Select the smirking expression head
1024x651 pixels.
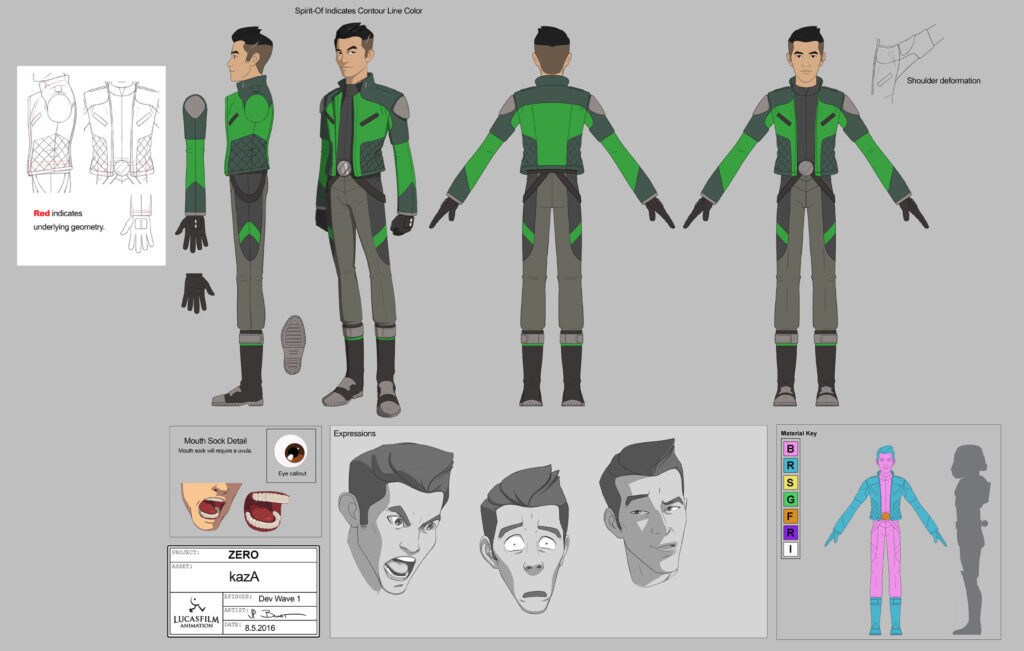point(643,511)
